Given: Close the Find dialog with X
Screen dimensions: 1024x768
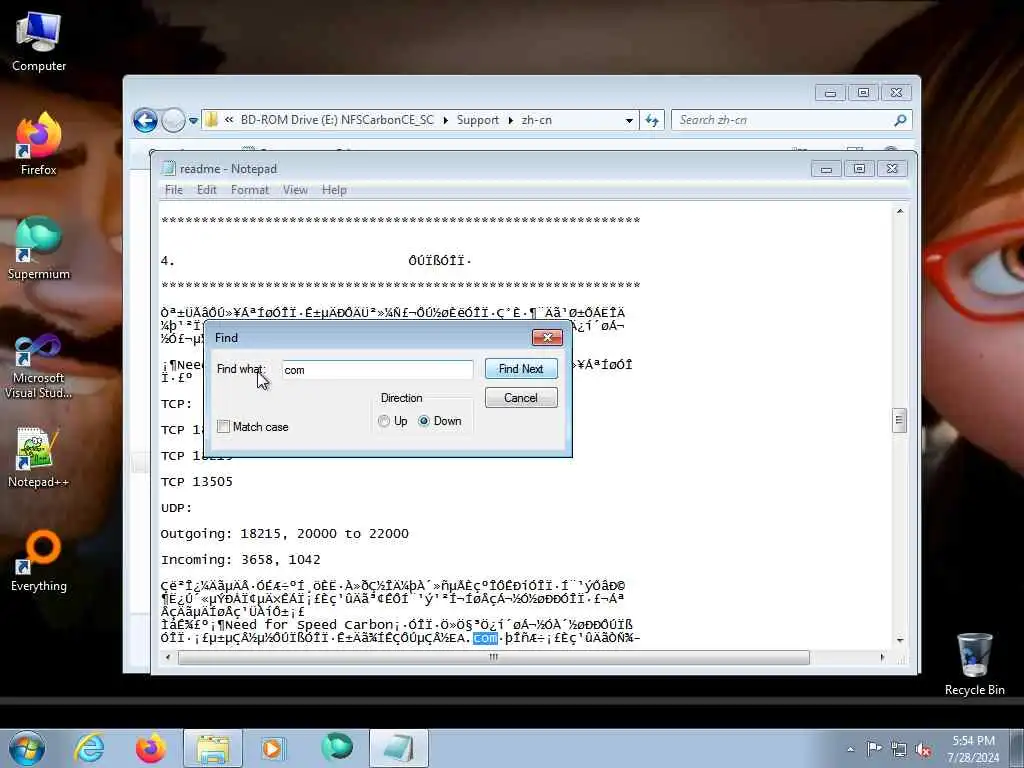Looking at the screenshot, I should [547, 337].
